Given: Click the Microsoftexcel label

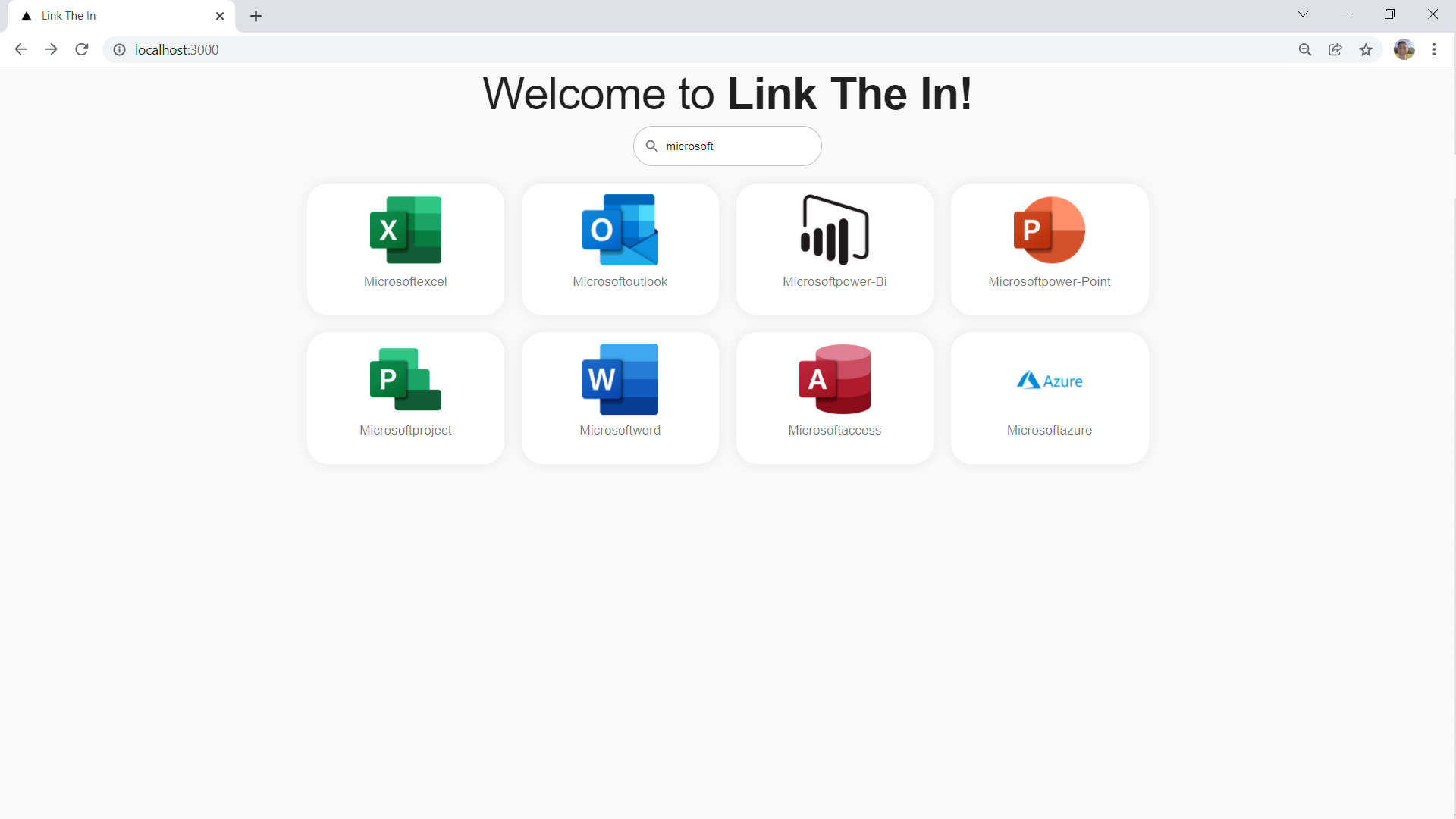Looking at the screenshot, I should (x=406, y=281).
